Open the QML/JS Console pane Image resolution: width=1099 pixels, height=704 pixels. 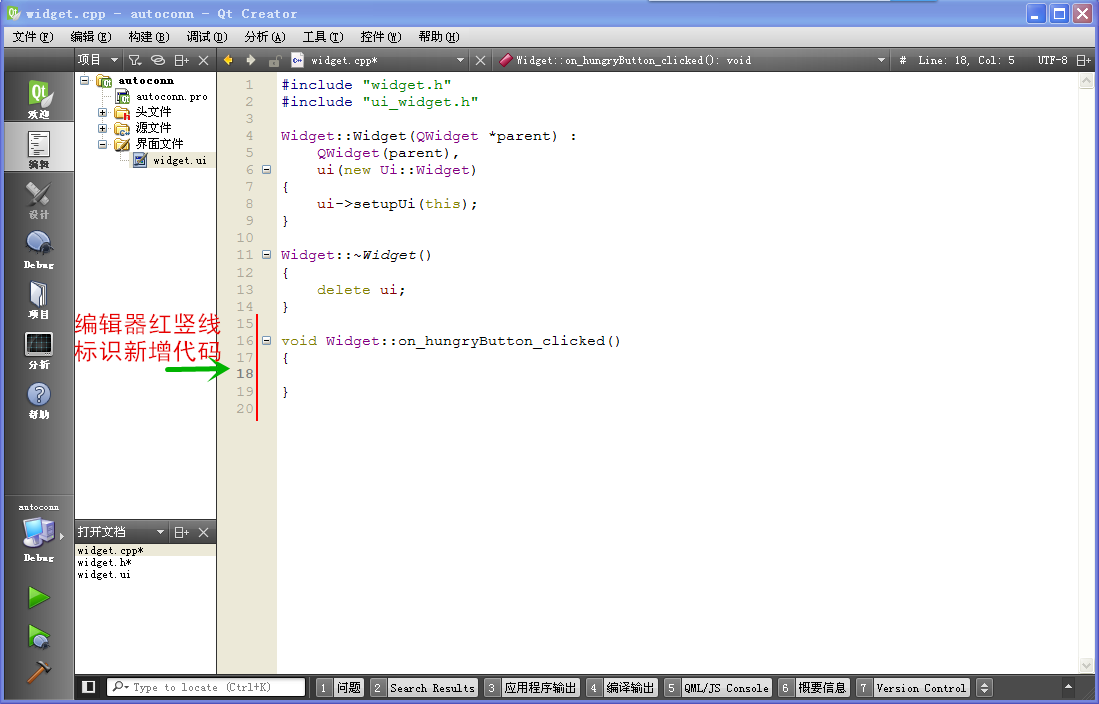pyautogui.click(x=718, y=688)
